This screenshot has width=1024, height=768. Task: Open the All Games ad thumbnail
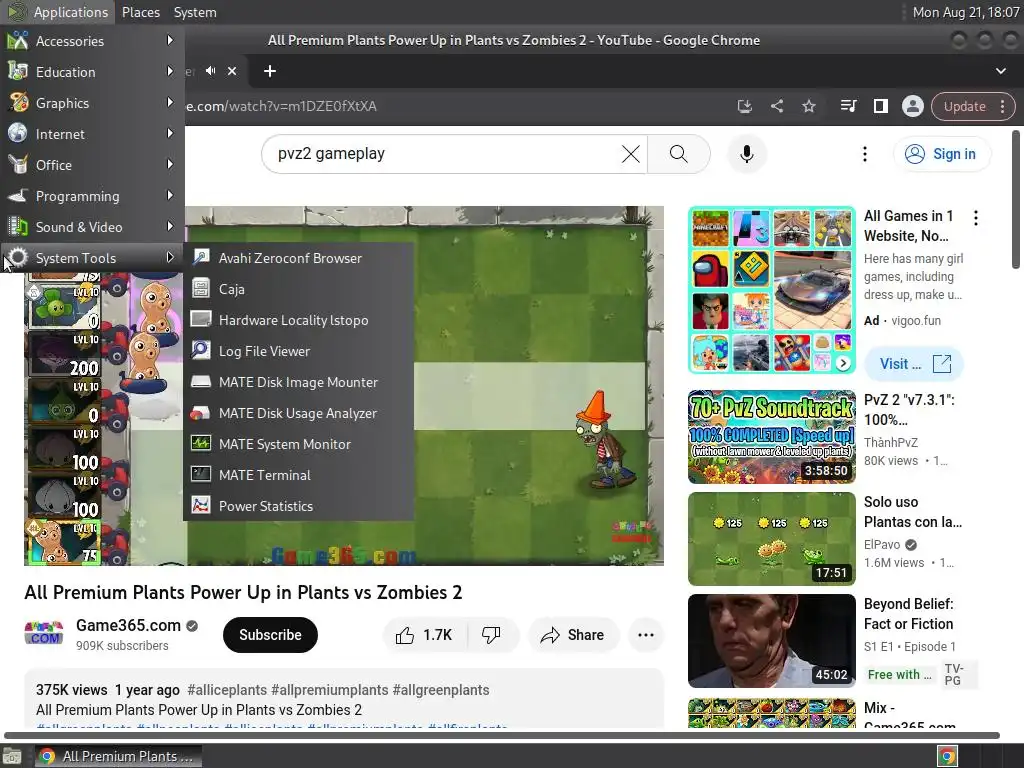[771, 290]
